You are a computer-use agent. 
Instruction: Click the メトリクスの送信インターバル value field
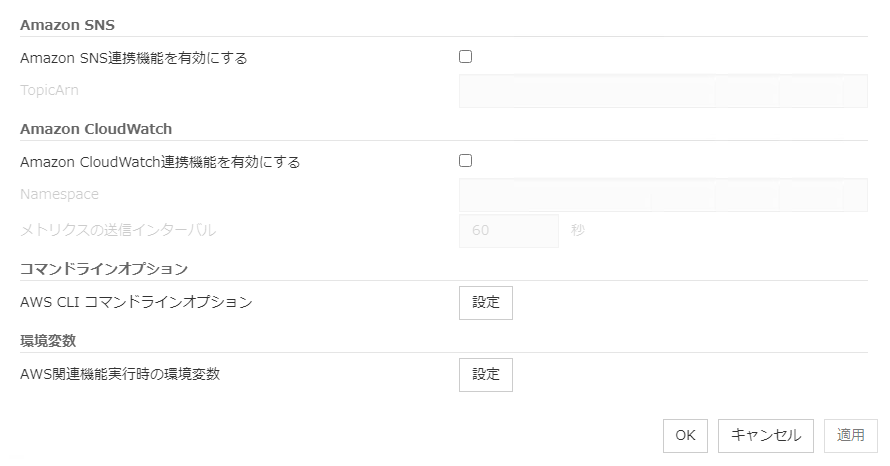[508, 230]
